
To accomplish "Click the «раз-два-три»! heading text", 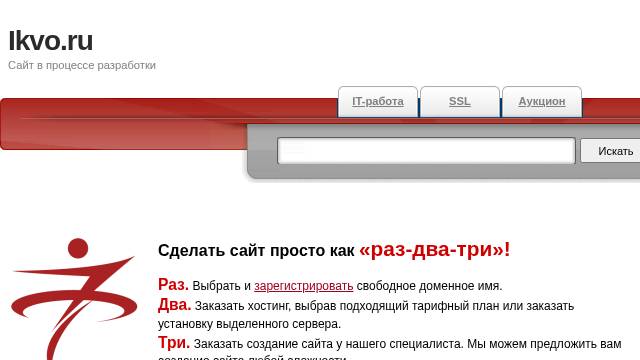I will (434, 249).
